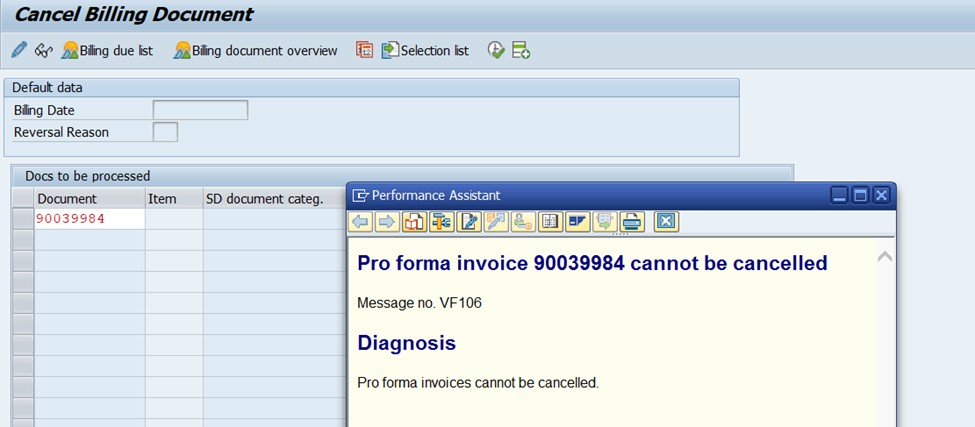Click the clock with checkmark icon
Image resolution: width=975 pixels, height=427 pixels.
(496, 50)
